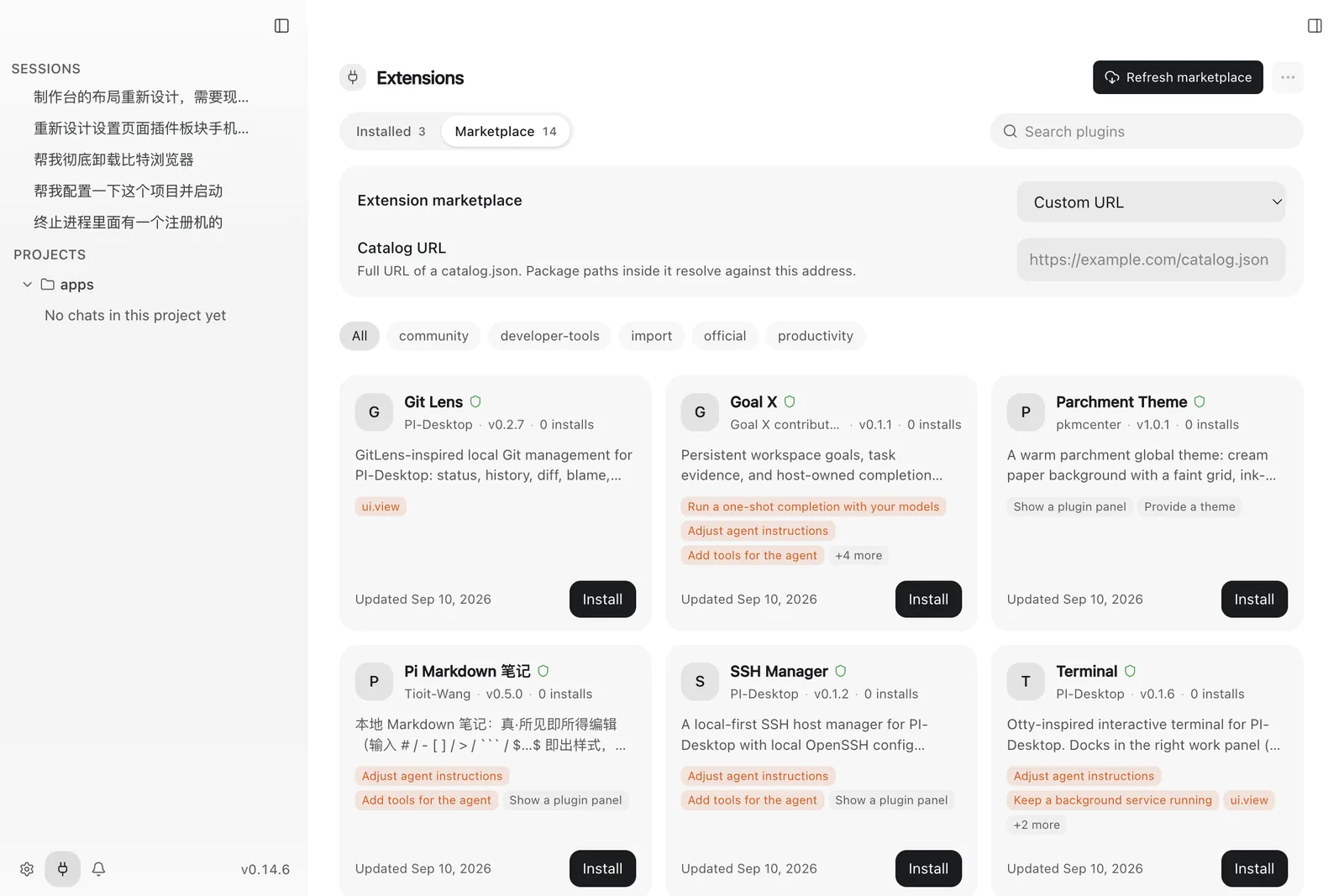
Task: Focus the Search plugins field
Action: (1147, 131)
